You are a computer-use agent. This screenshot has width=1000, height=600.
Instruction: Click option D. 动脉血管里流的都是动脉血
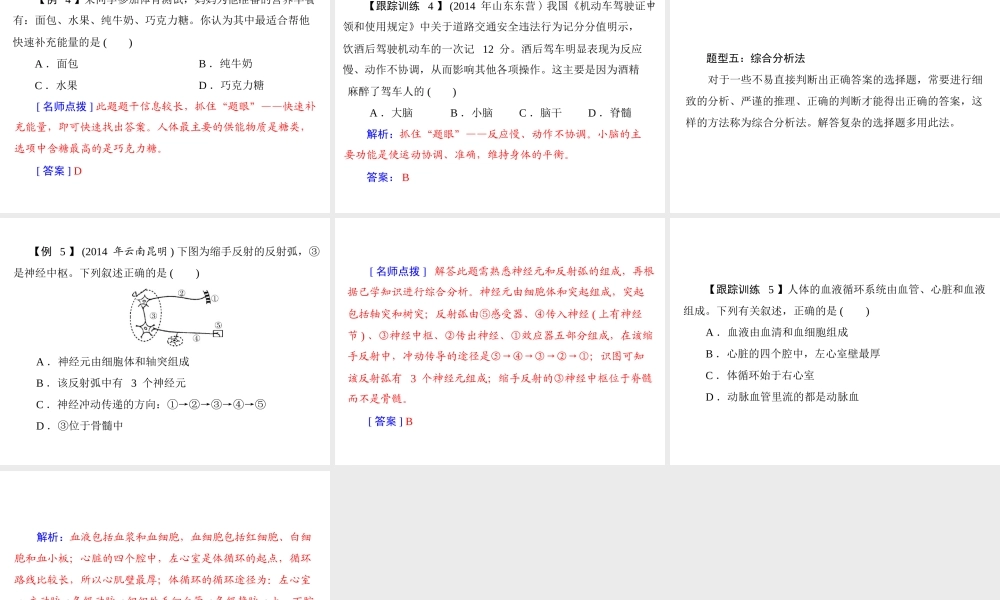pos(782,397)
